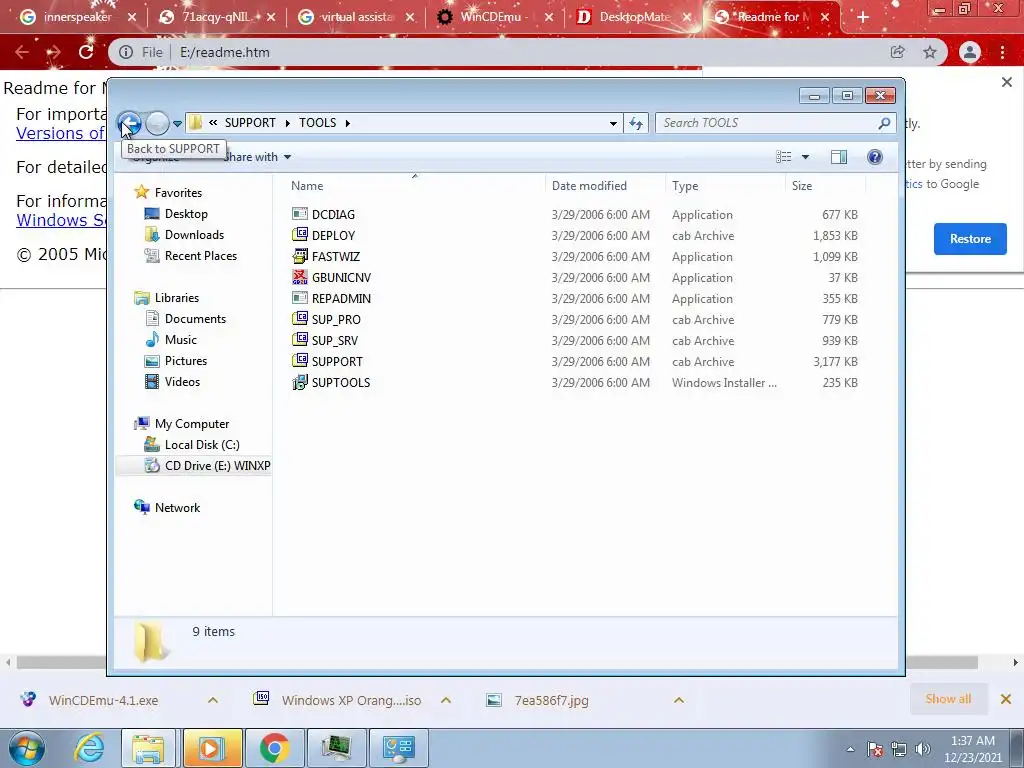Click Show all downloads
The image size is (1024, 768).
[x=948, y=699]
